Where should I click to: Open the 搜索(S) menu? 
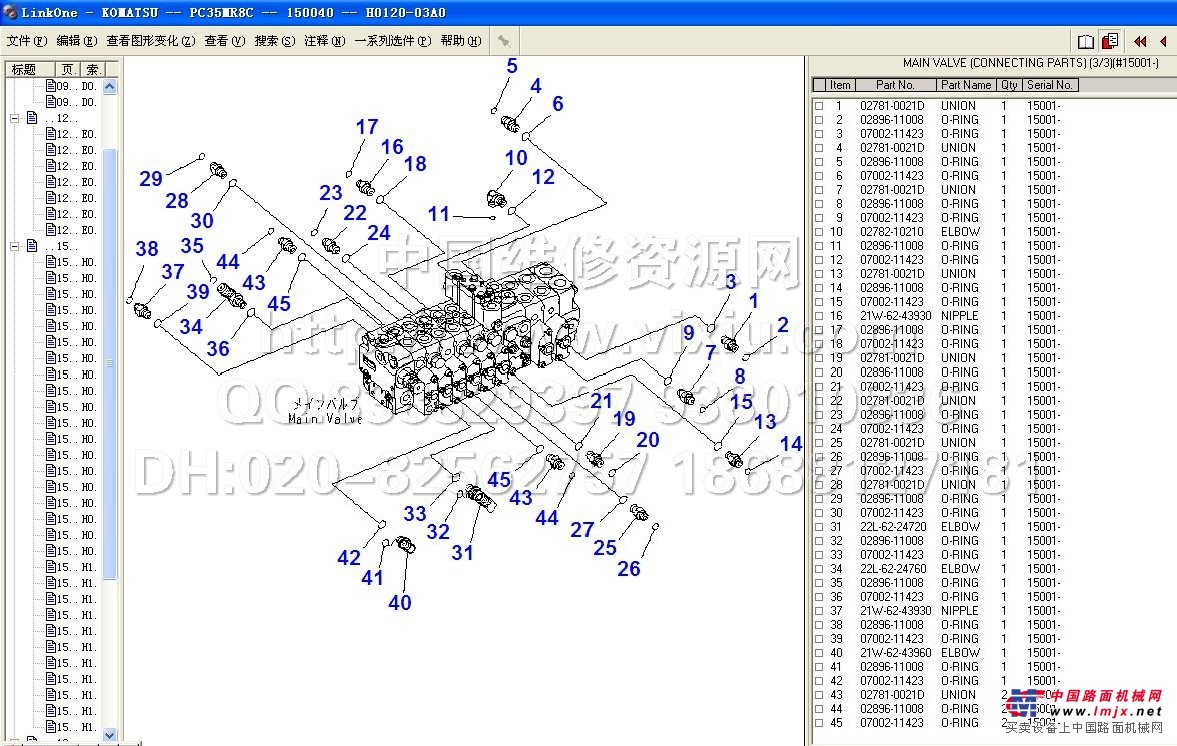point(275,41)
